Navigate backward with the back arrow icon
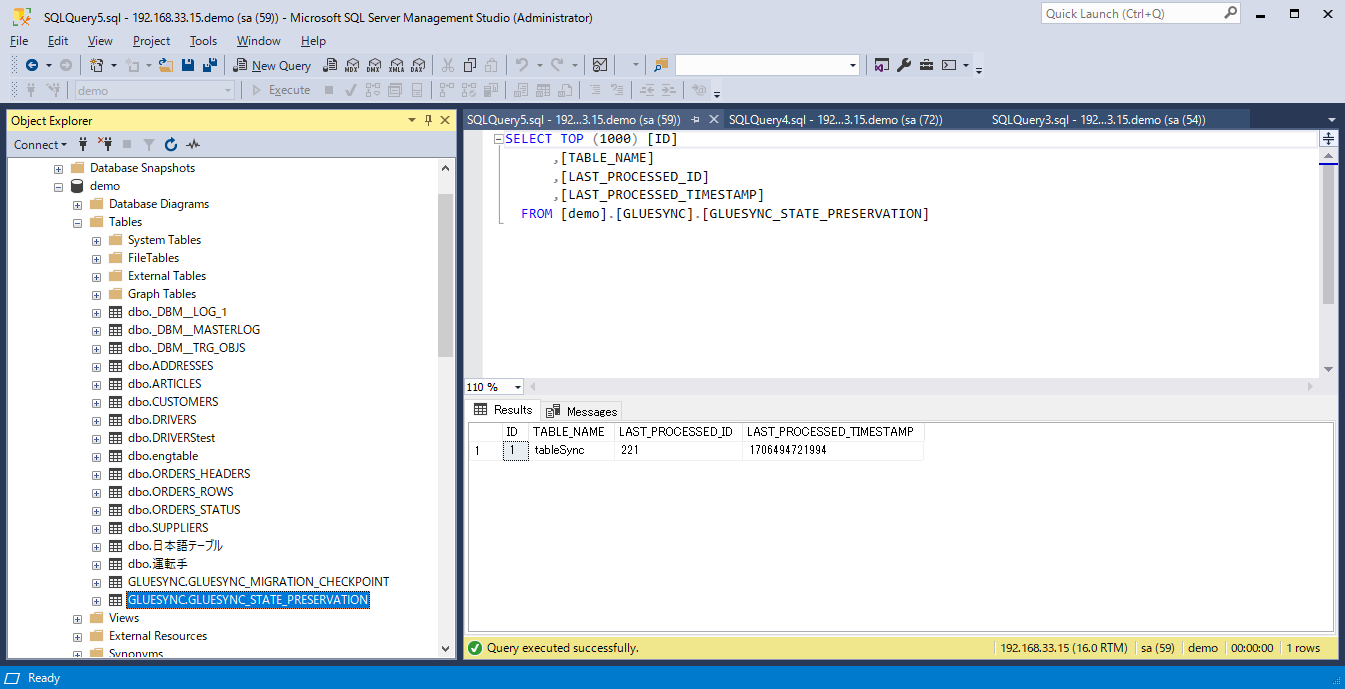The height and width of the screenshot is (689, 1345). pos(32,65)
